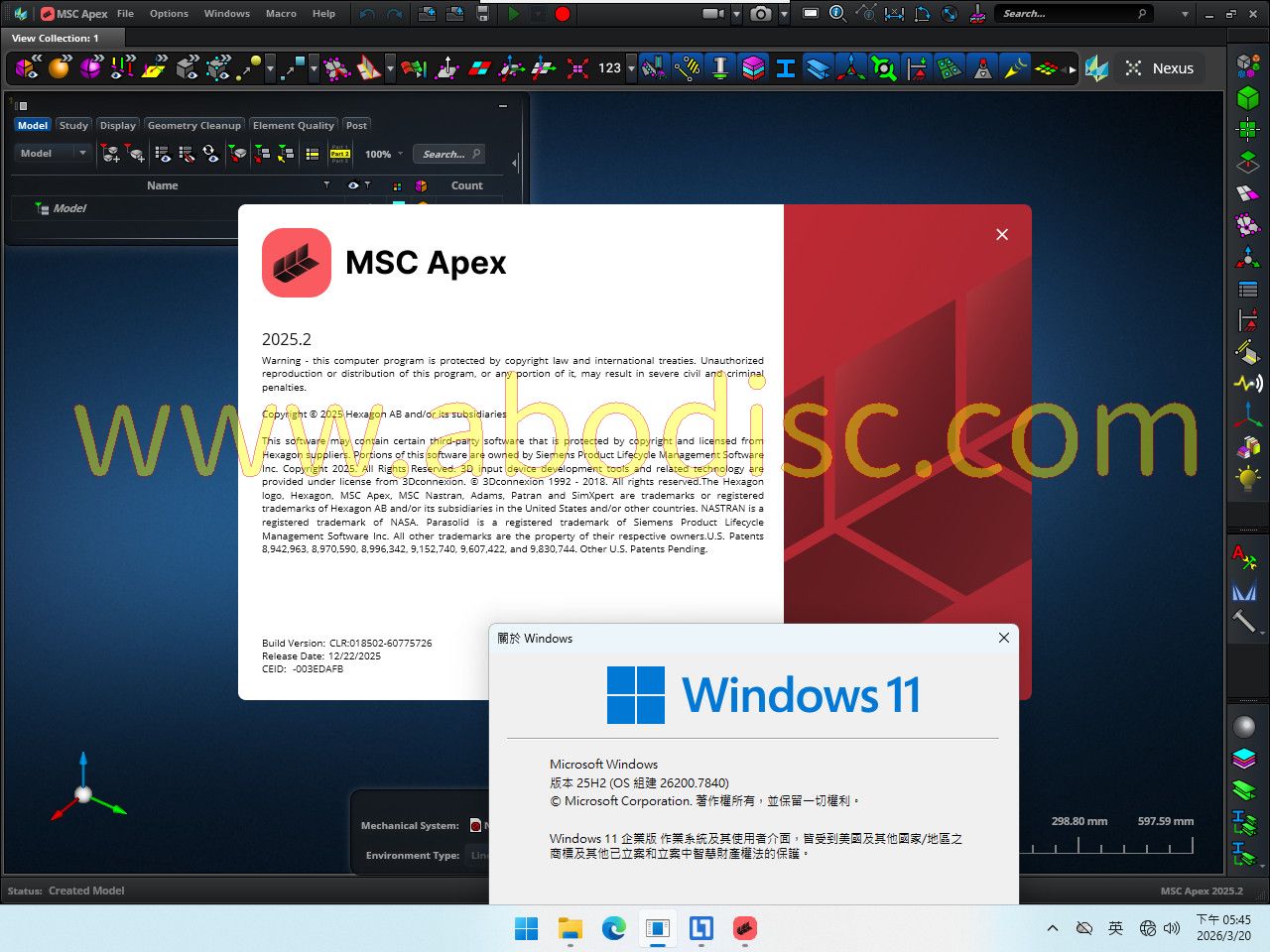The image size is (1270, 952).
Task: Toggle the Part 2 highlight display button
Action: tap(340, 154)
